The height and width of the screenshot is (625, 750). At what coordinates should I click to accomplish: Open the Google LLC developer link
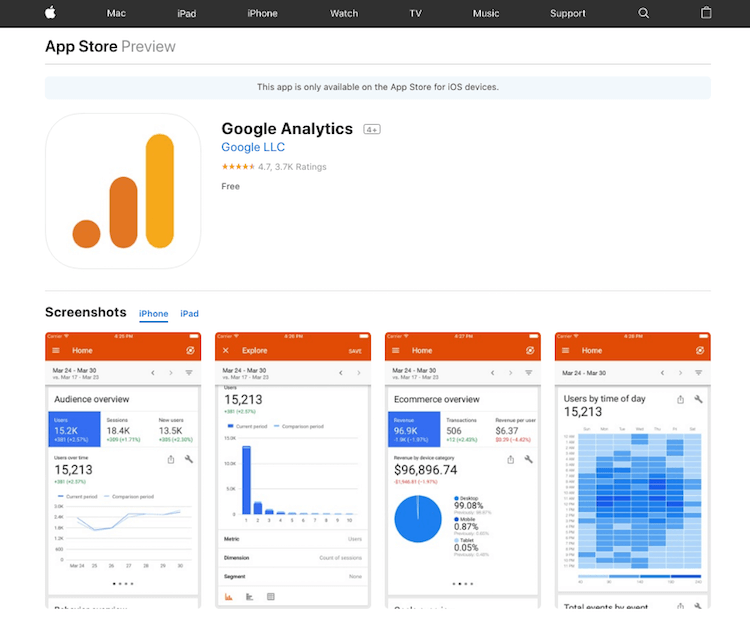coord(253,147)
